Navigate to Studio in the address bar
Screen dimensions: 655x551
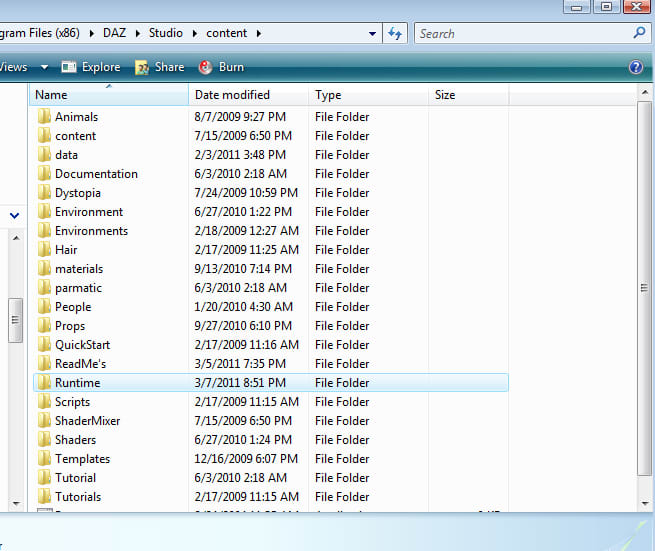pos(166,33)
